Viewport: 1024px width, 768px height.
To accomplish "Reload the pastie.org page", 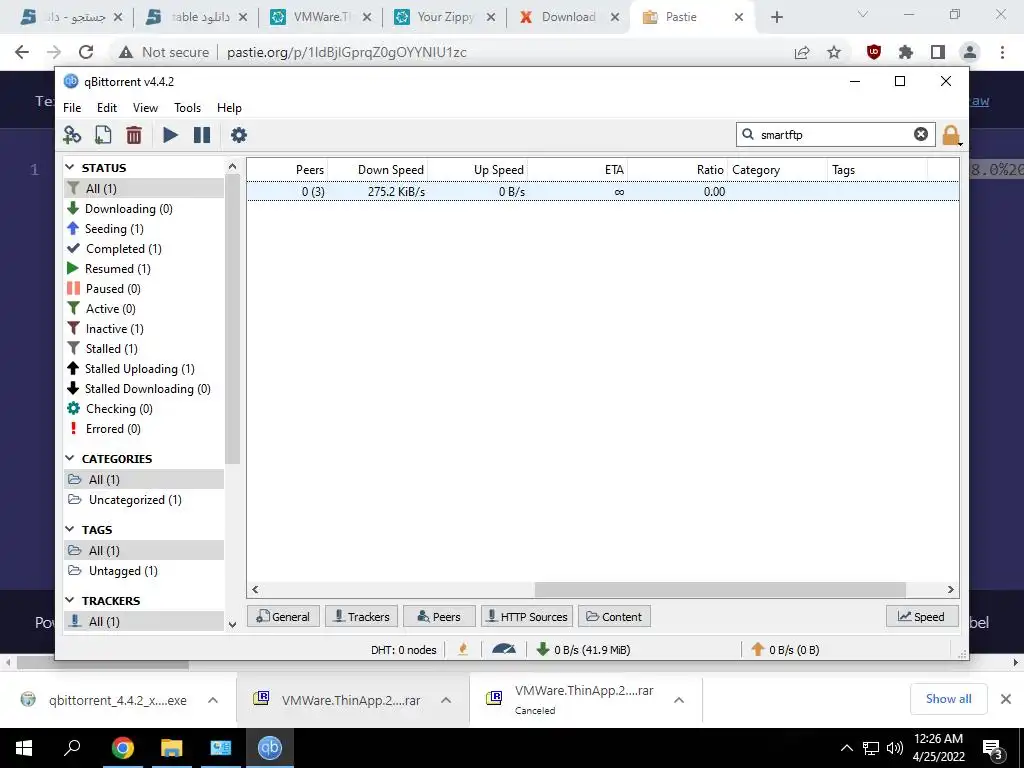I will (x=86, y=52).
